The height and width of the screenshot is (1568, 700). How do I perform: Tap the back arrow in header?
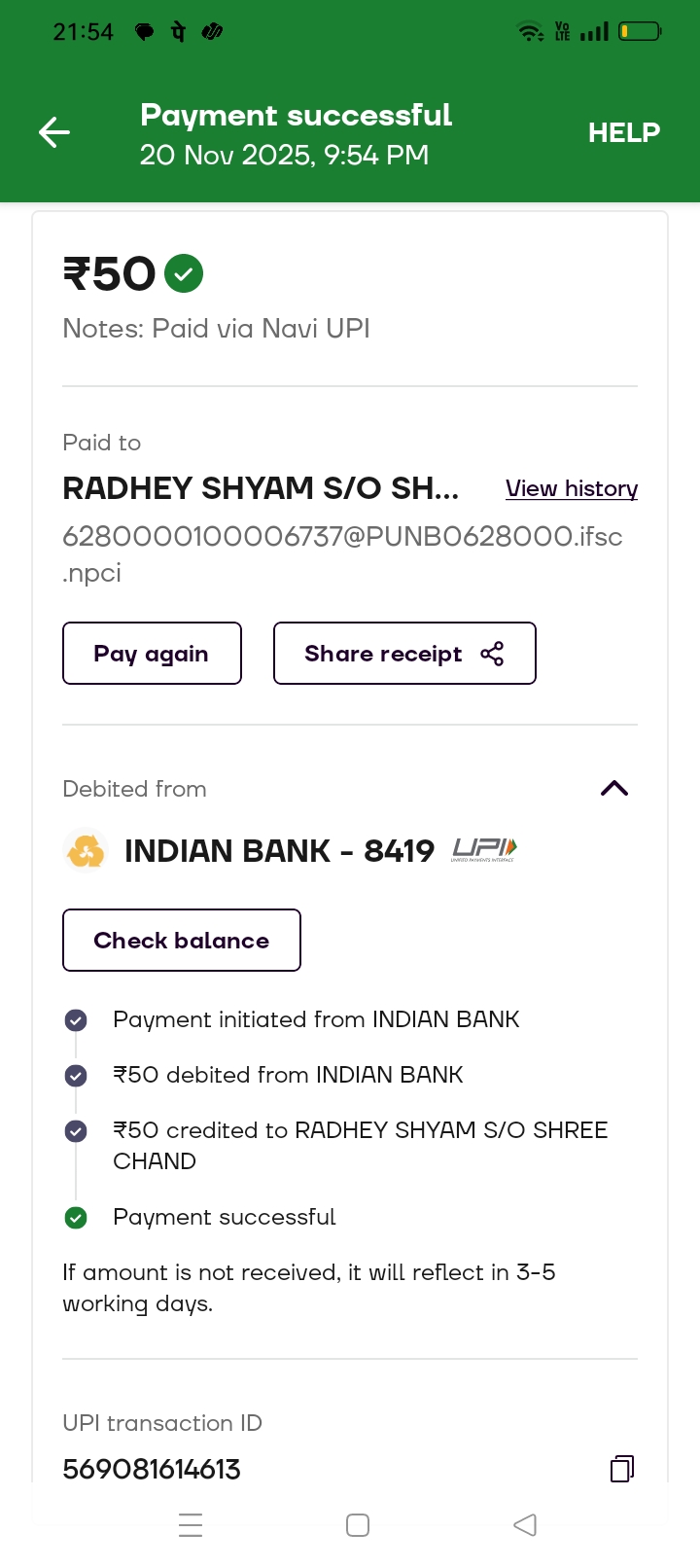[54, 132]
